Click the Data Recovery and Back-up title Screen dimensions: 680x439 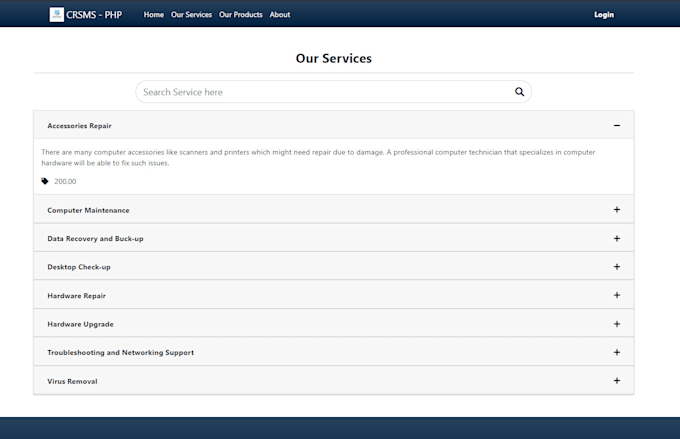95,238
